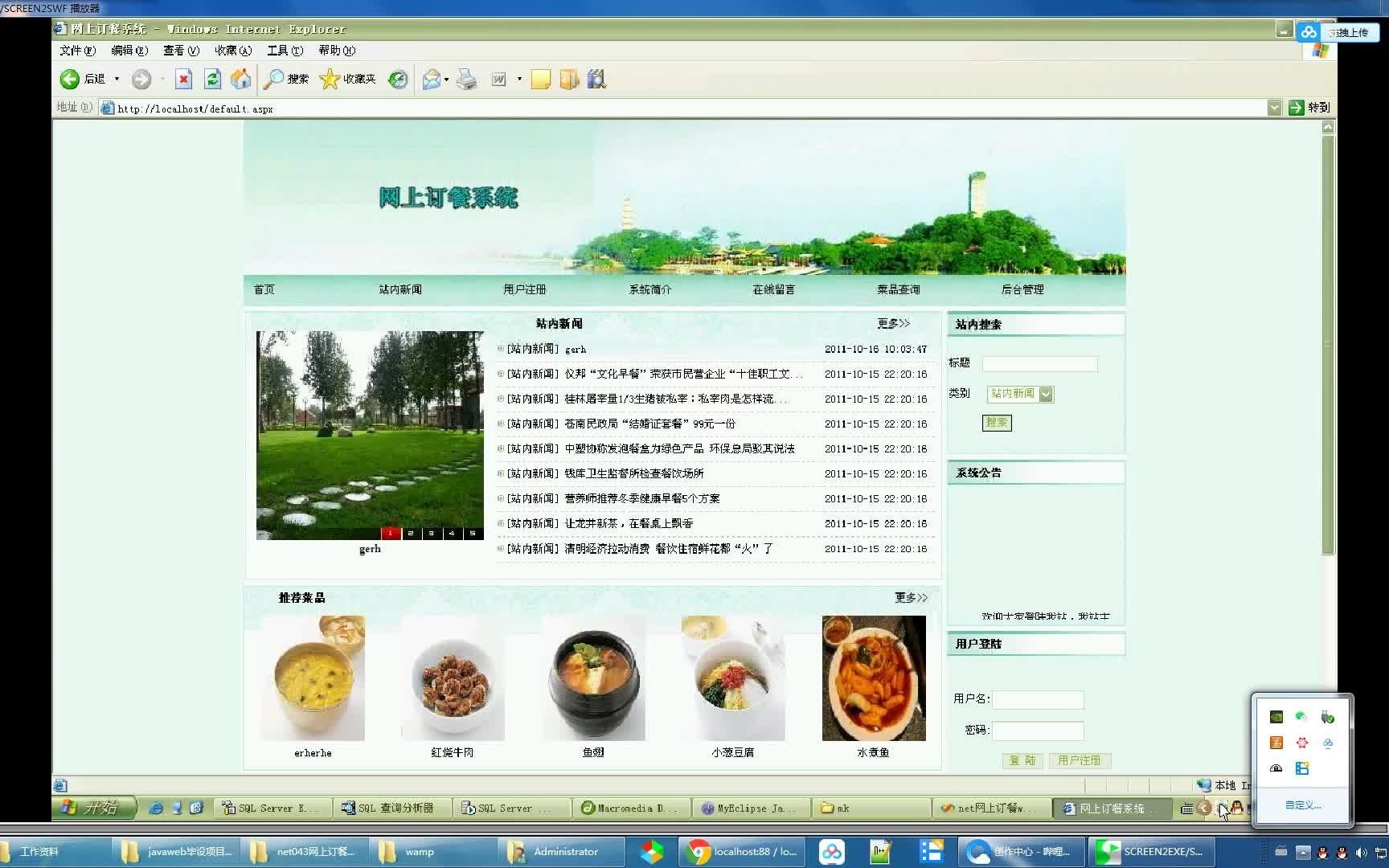This screenshot has height=868, width=1389.
Task: Click the volume speaker icon in system tray
Action: point(1361,852)
